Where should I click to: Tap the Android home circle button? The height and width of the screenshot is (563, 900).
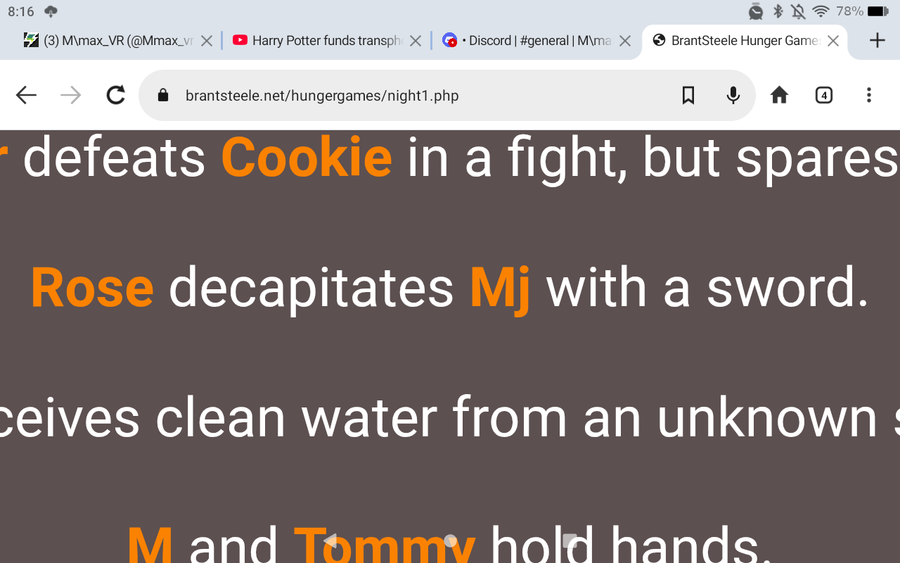point(450,541)
